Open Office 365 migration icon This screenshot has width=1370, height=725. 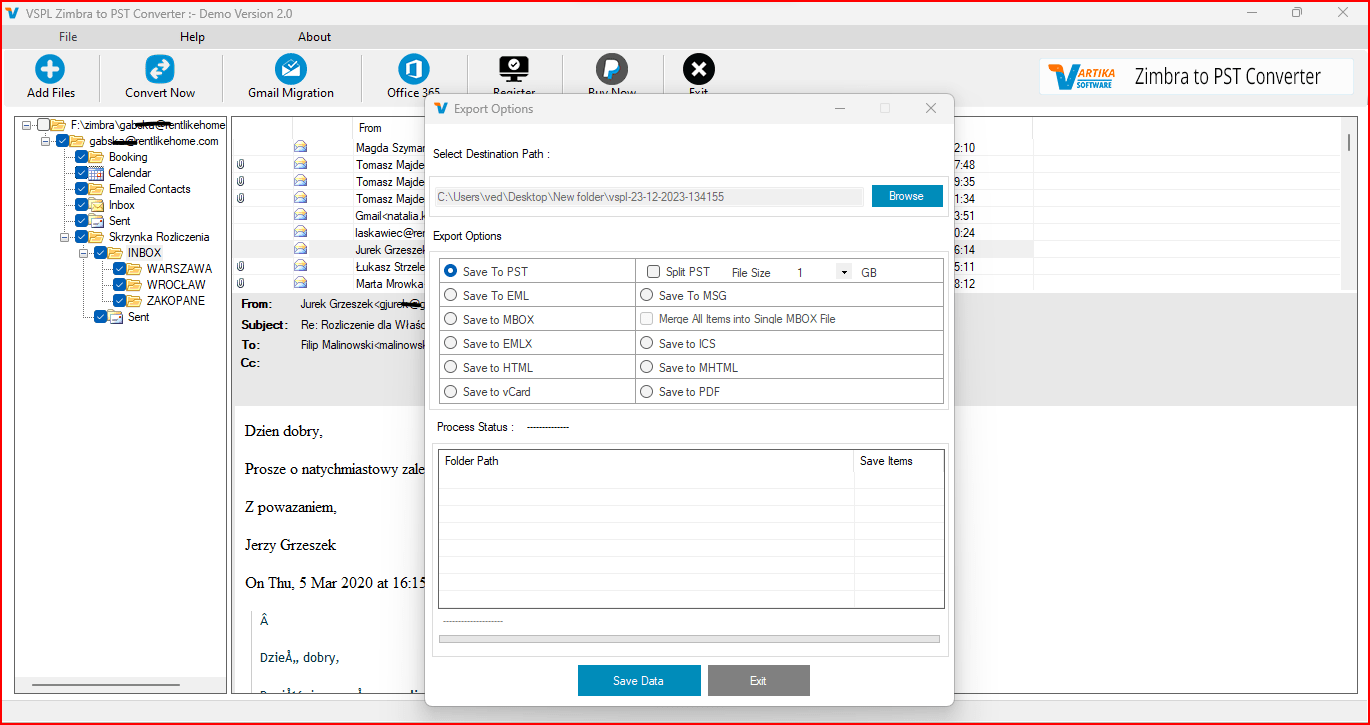[x=413, y=69]
